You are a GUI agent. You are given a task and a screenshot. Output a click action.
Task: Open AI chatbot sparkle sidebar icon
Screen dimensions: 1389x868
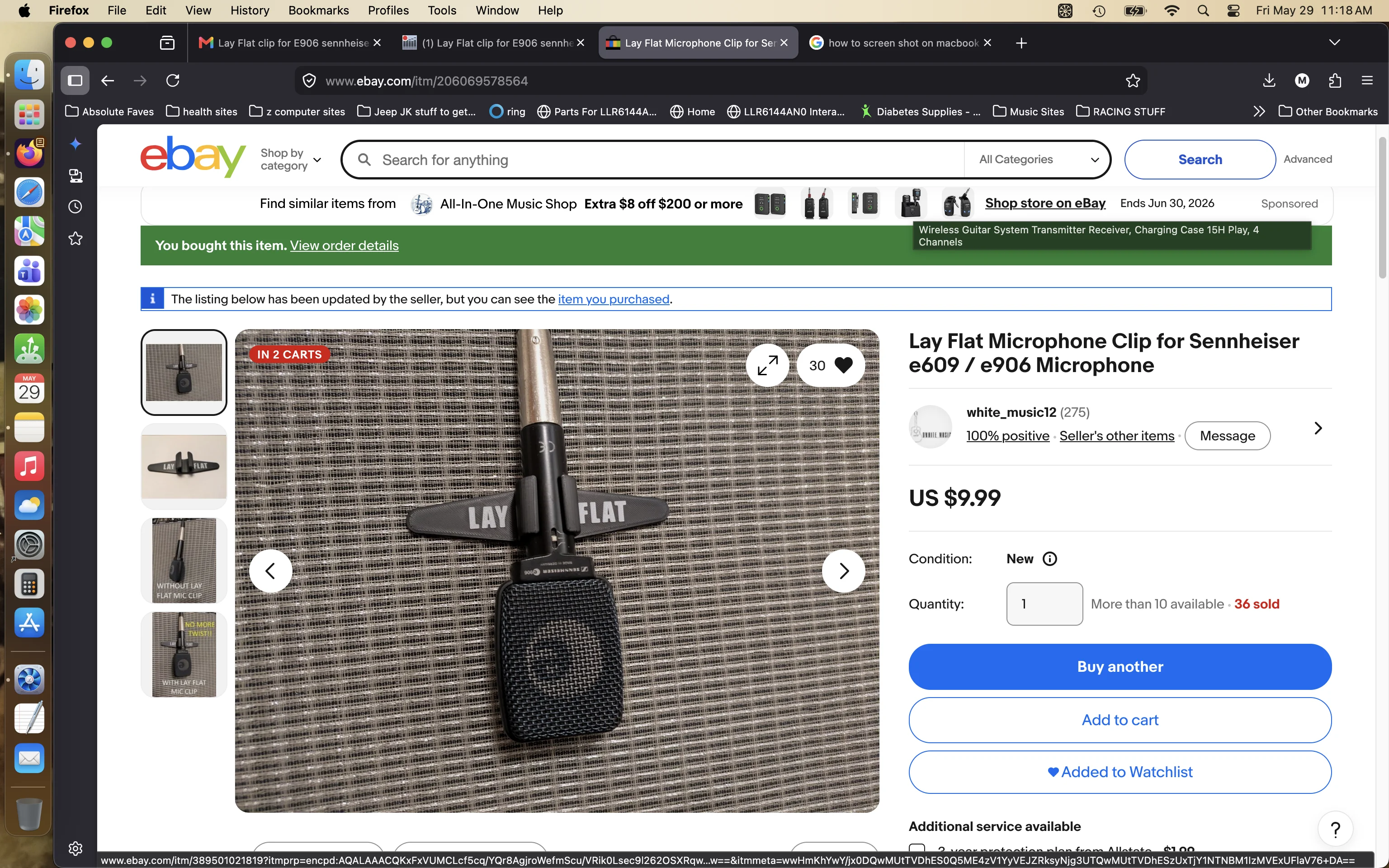(75, 144)
